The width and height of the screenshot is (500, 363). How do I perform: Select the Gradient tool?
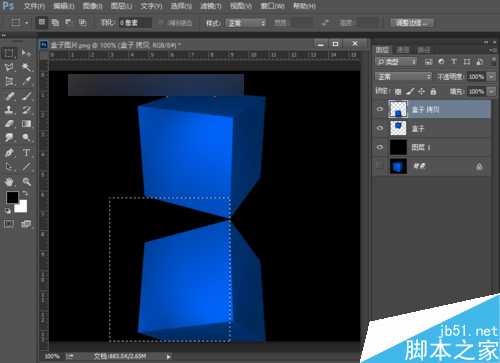[x=26, y=124]
